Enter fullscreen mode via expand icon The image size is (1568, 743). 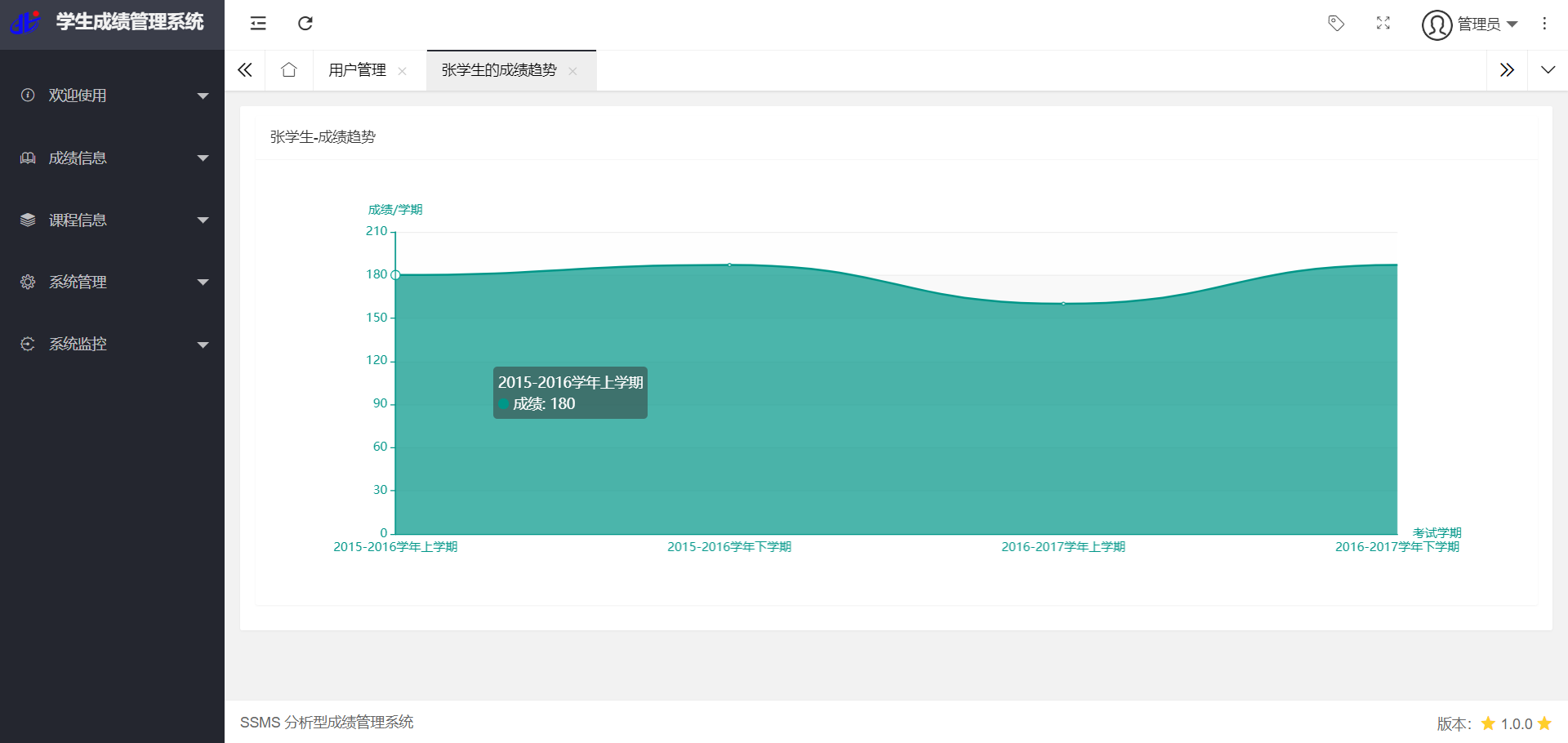point(1383,24)
